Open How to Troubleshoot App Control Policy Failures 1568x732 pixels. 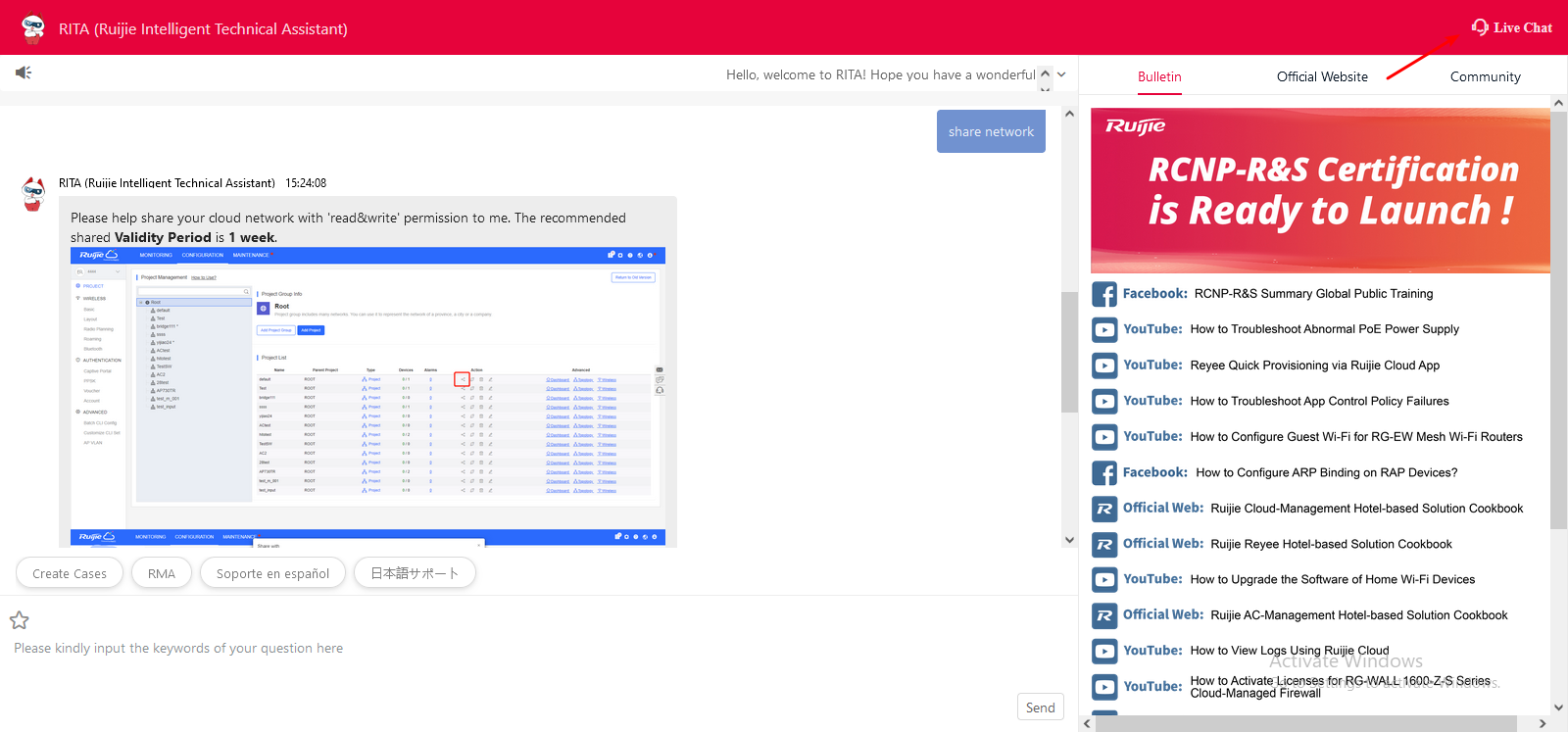pyautogui.click(x=1319, y=401)
